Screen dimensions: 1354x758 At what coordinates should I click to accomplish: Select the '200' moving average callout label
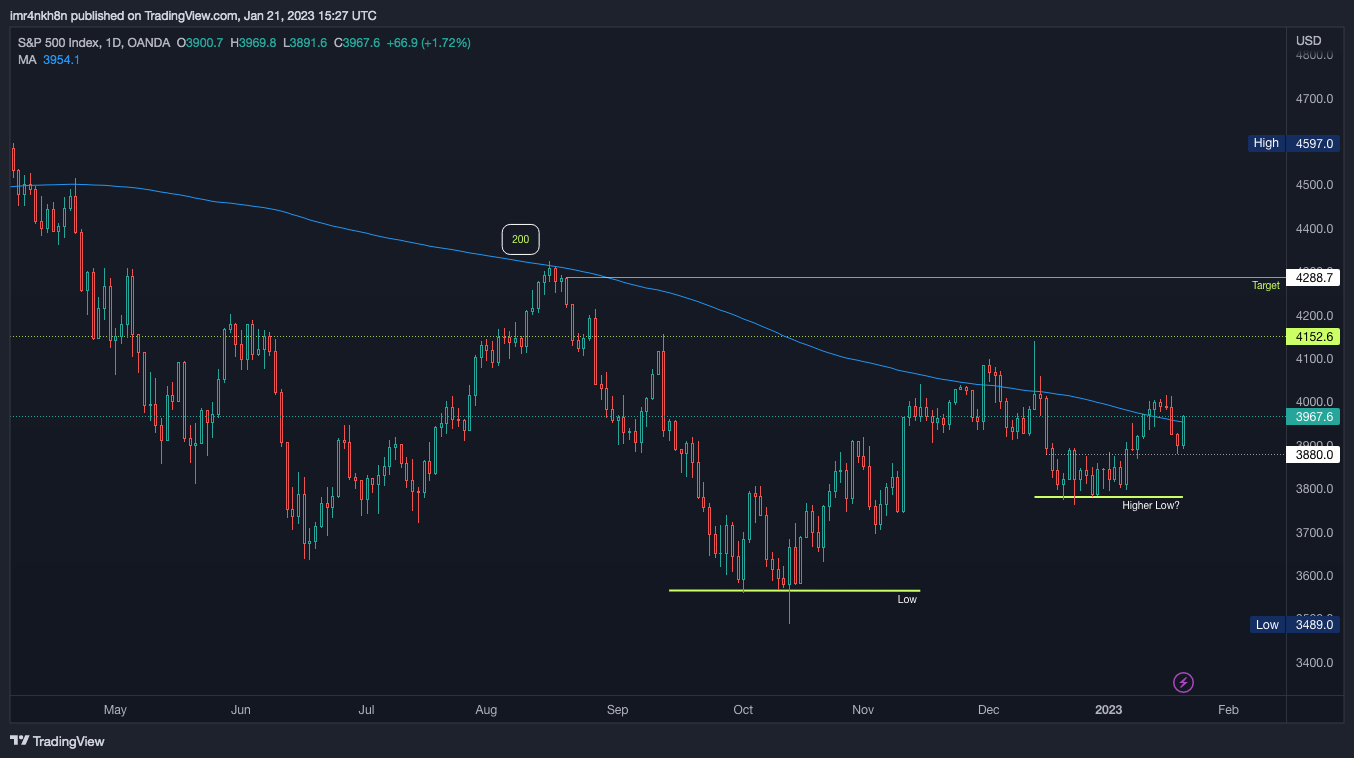[x=520, y=239]
